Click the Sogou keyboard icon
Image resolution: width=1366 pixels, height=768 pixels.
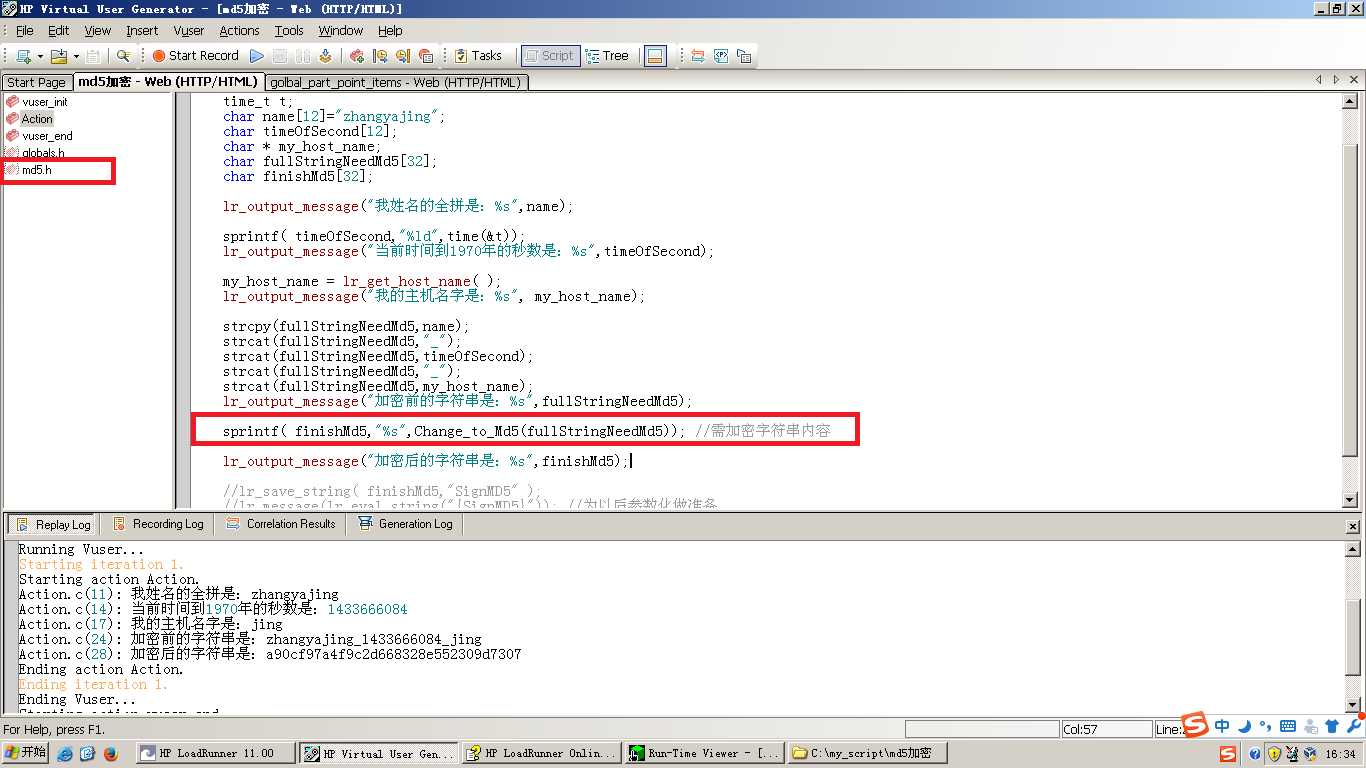tap(1288, 726)
